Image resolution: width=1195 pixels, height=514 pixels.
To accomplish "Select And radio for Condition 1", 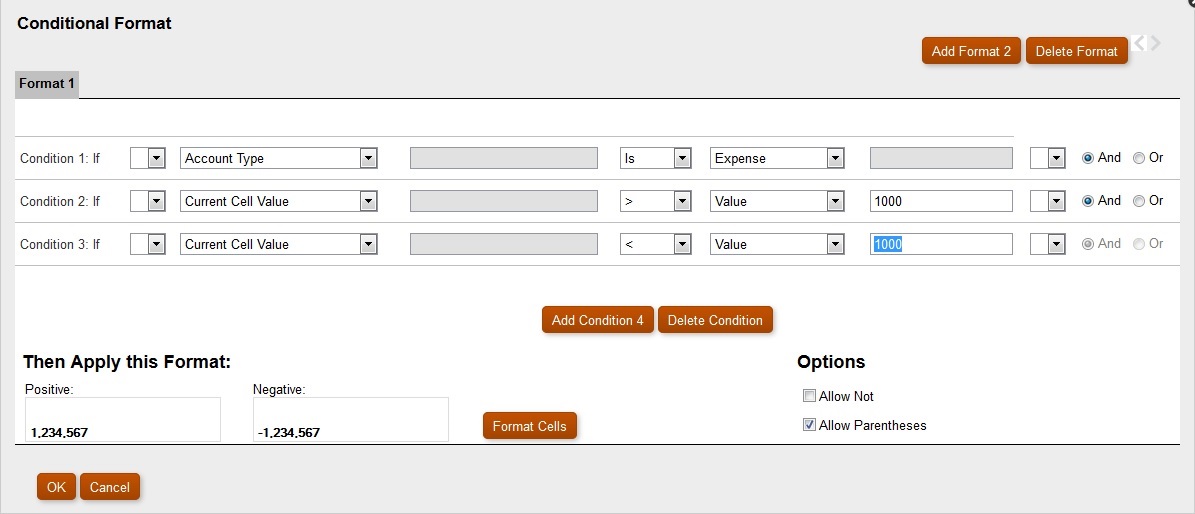I will point(1089,158).
